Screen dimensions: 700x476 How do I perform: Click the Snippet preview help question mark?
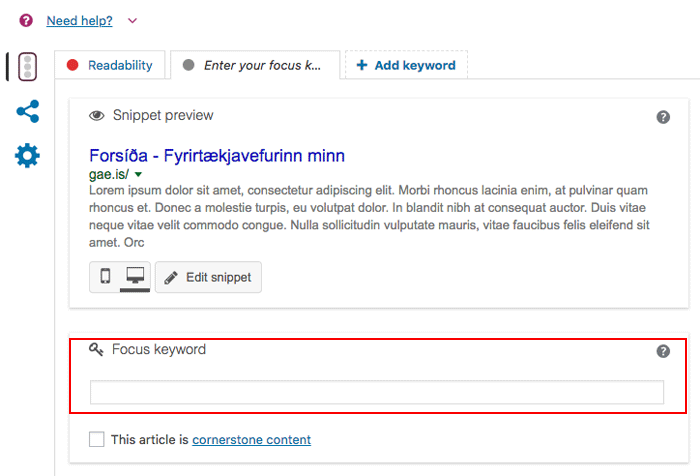(x=663, y=117)
